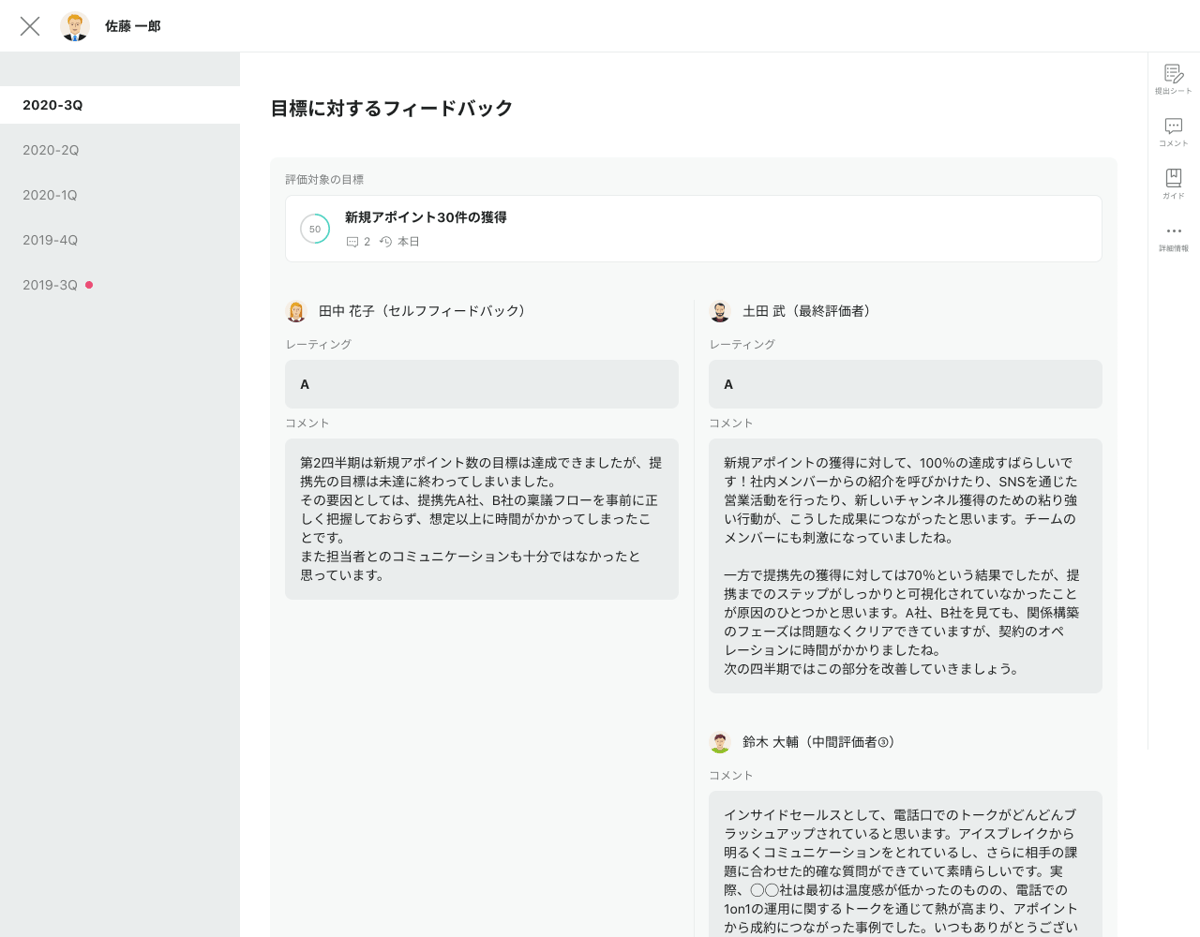Click 田中 花子 rating field showing A
The height and width of the screenshot is (937, 1200).
482,384
